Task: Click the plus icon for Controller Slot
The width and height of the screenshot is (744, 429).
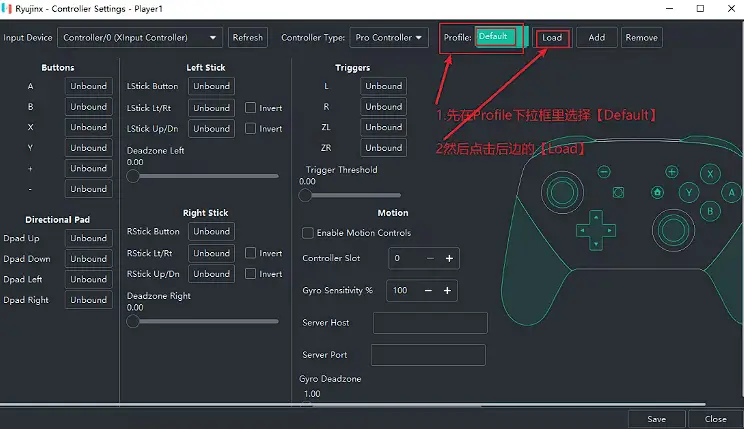Action: pyautogui.click(x=449, y=258)
